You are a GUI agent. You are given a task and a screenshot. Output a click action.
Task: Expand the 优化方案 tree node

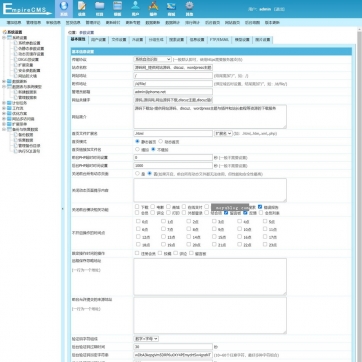click(x=4, y=114)
